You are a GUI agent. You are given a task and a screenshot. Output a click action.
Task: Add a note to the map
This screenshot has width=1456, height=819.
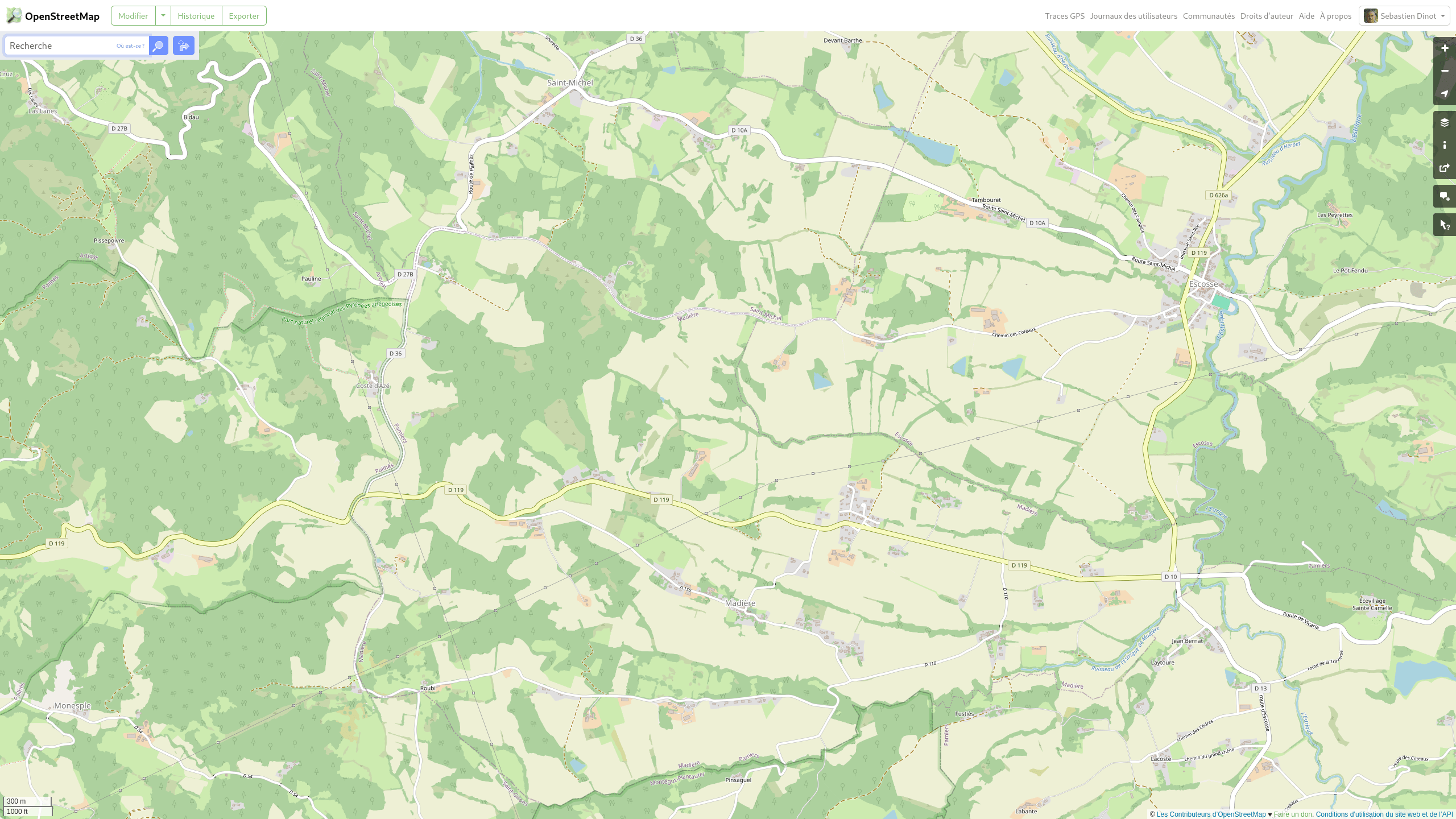pos(1445,197)
